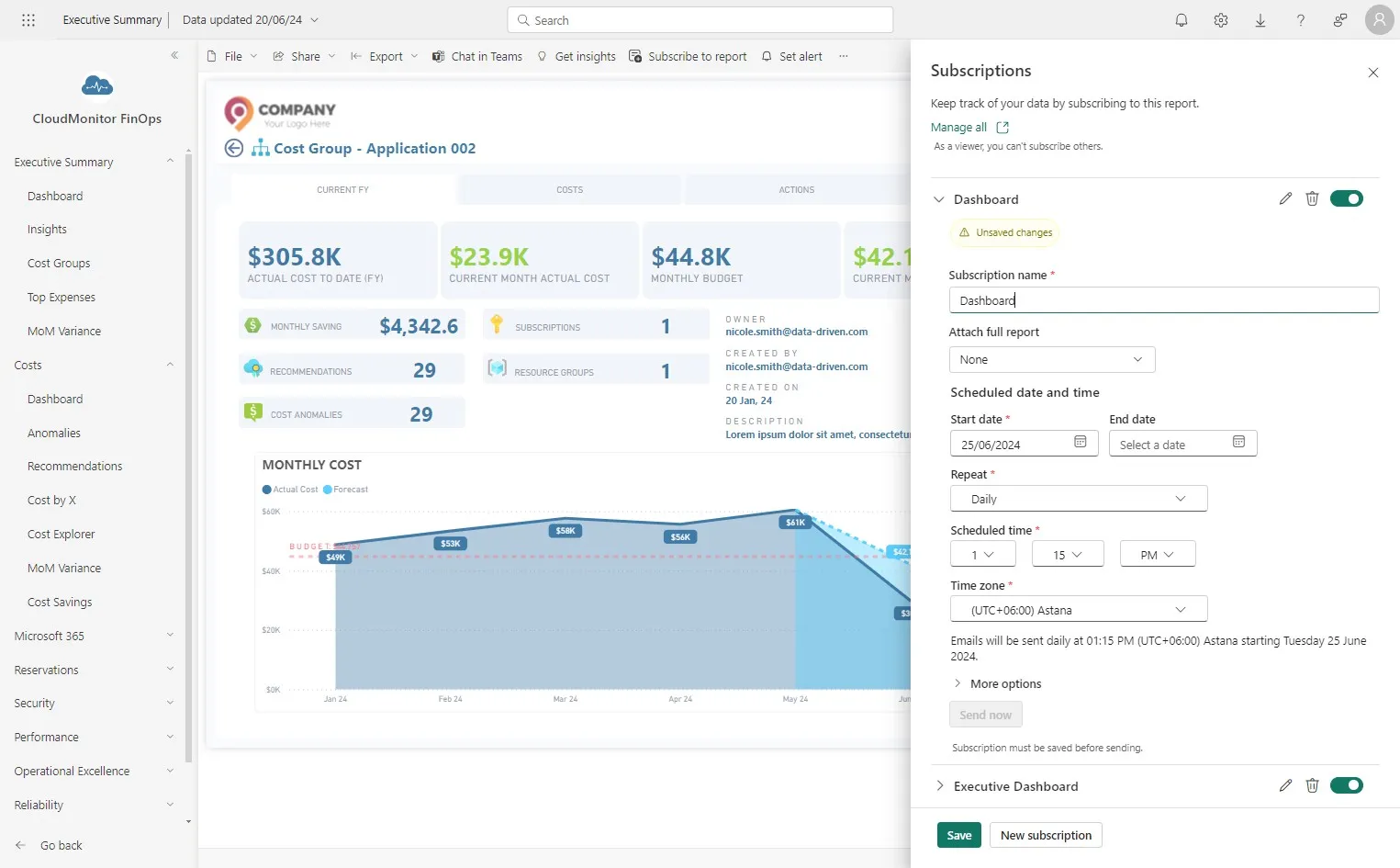Screen dimensions: 1400x868
Task: Click the Cost Anomalies icon
Action: coord(253,412)
